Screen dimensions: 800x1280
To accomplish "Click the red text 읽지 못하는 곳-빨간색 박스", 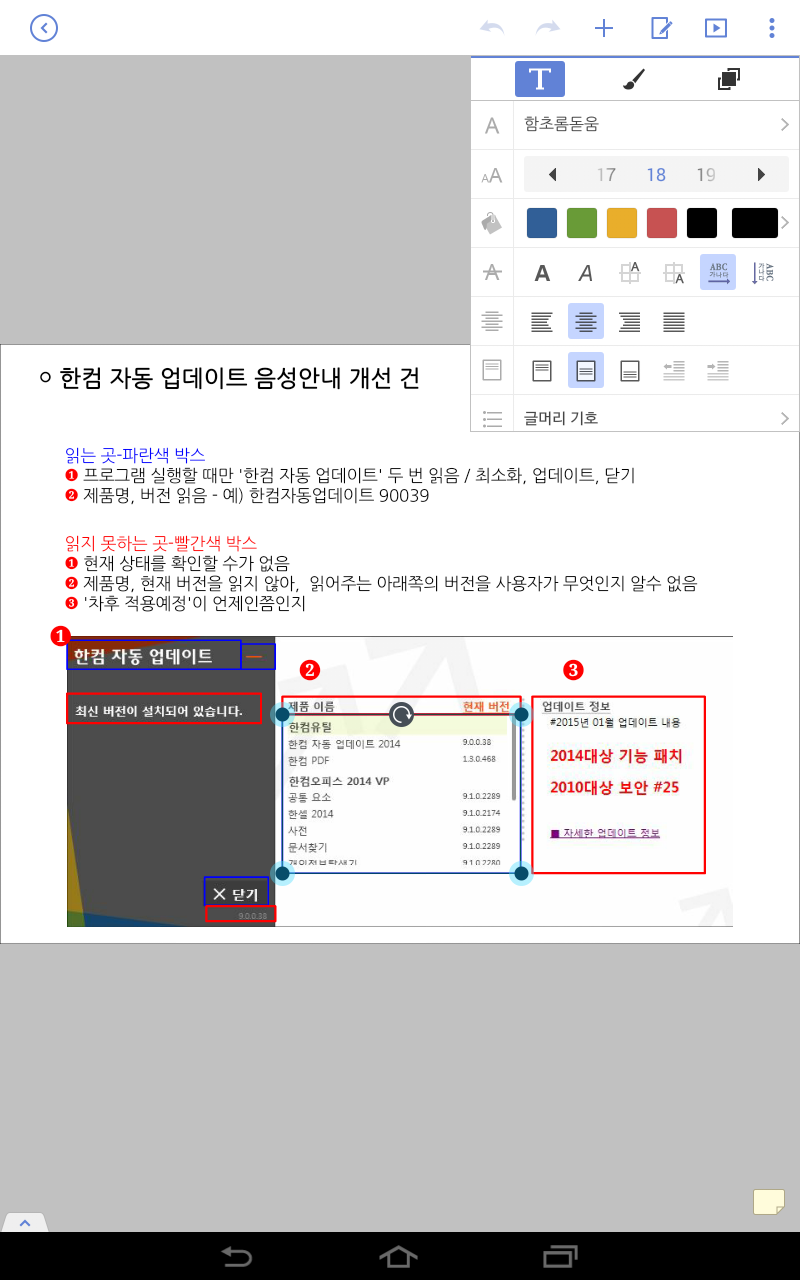I will [x=161, y=543].
